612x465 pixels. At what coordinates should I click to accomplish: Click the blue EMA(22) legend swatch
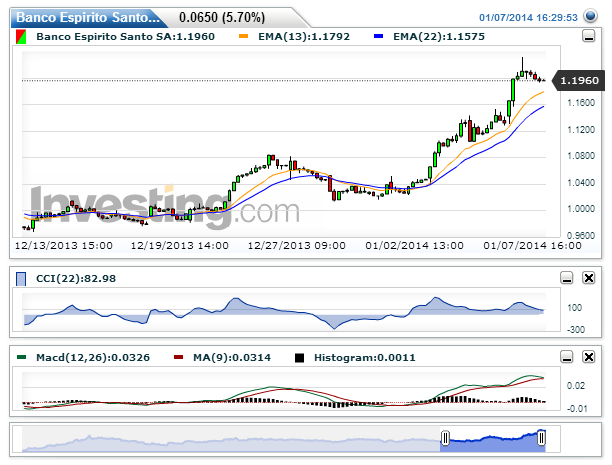pyautogui.click(x=378, y=36)
